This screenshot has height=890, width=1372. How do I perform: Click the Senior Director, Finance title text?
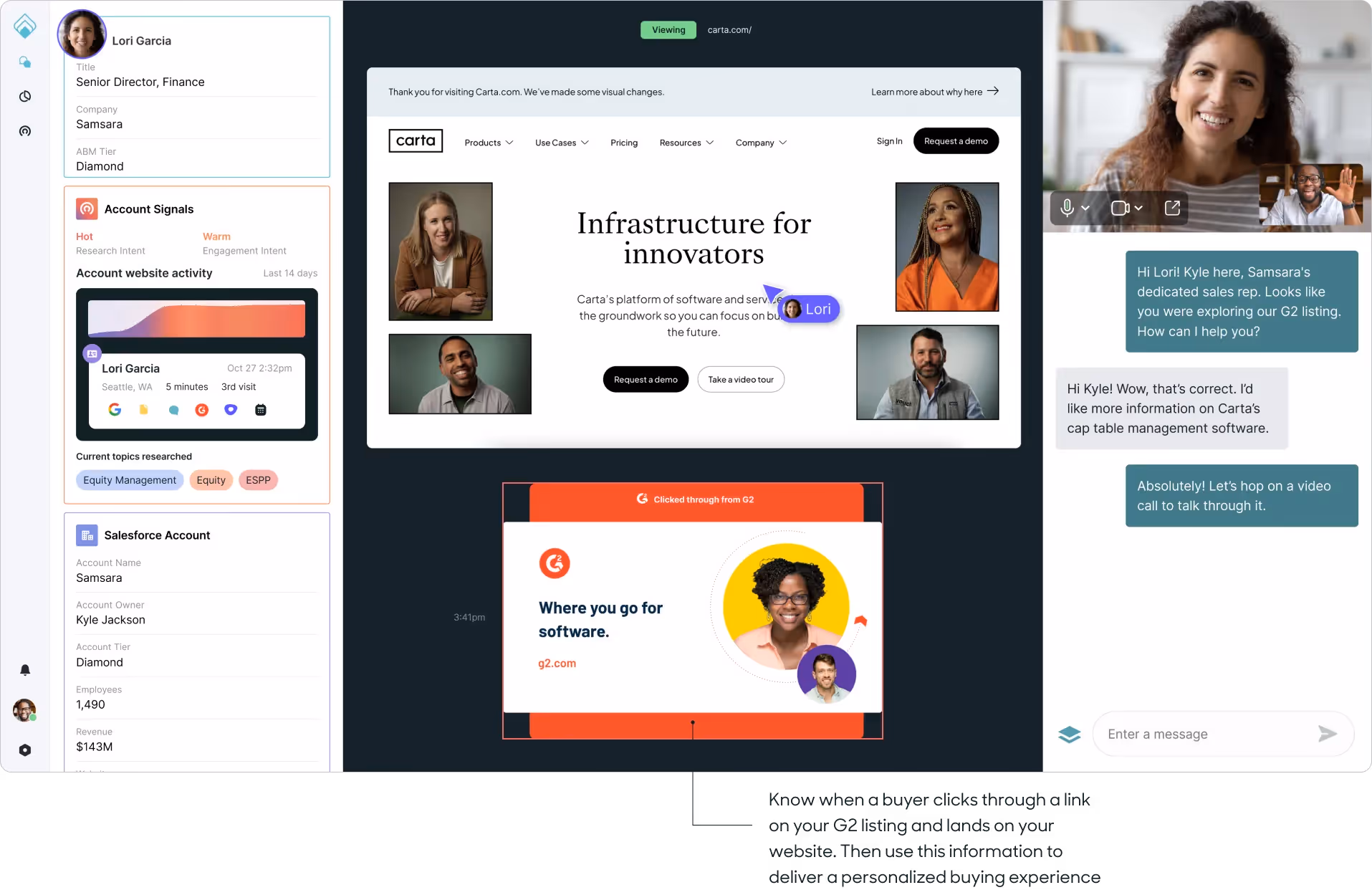click(140, 82)
